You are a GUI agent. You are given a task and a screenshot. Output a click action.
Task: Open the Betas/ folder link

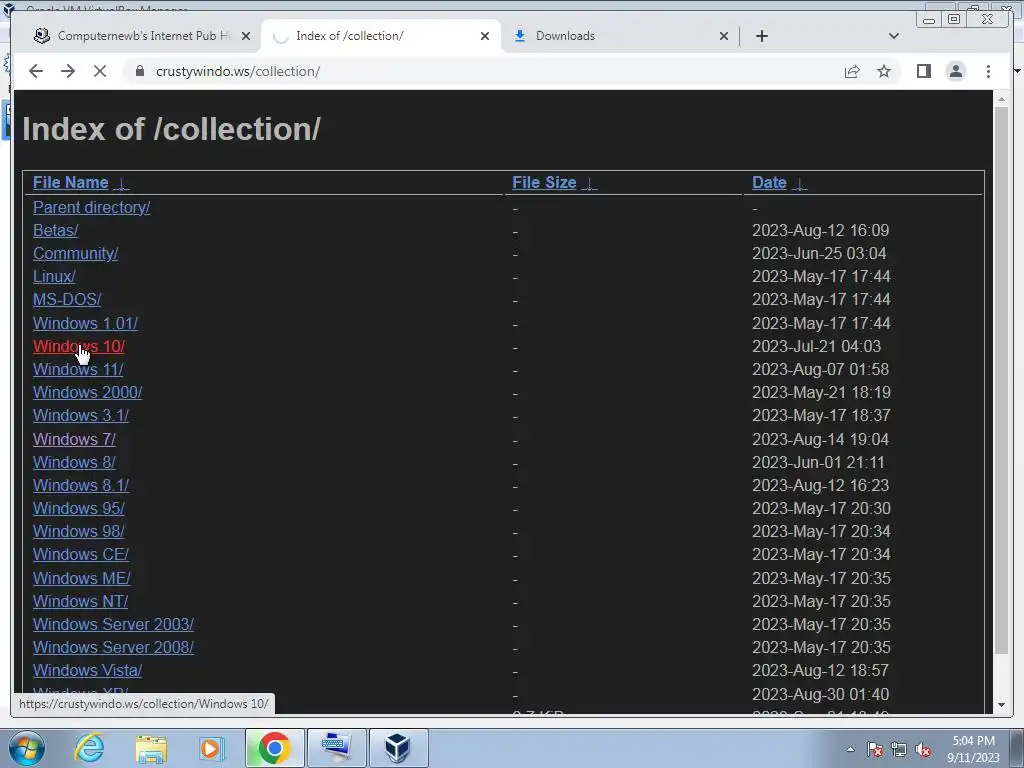[x=56, y=231]
